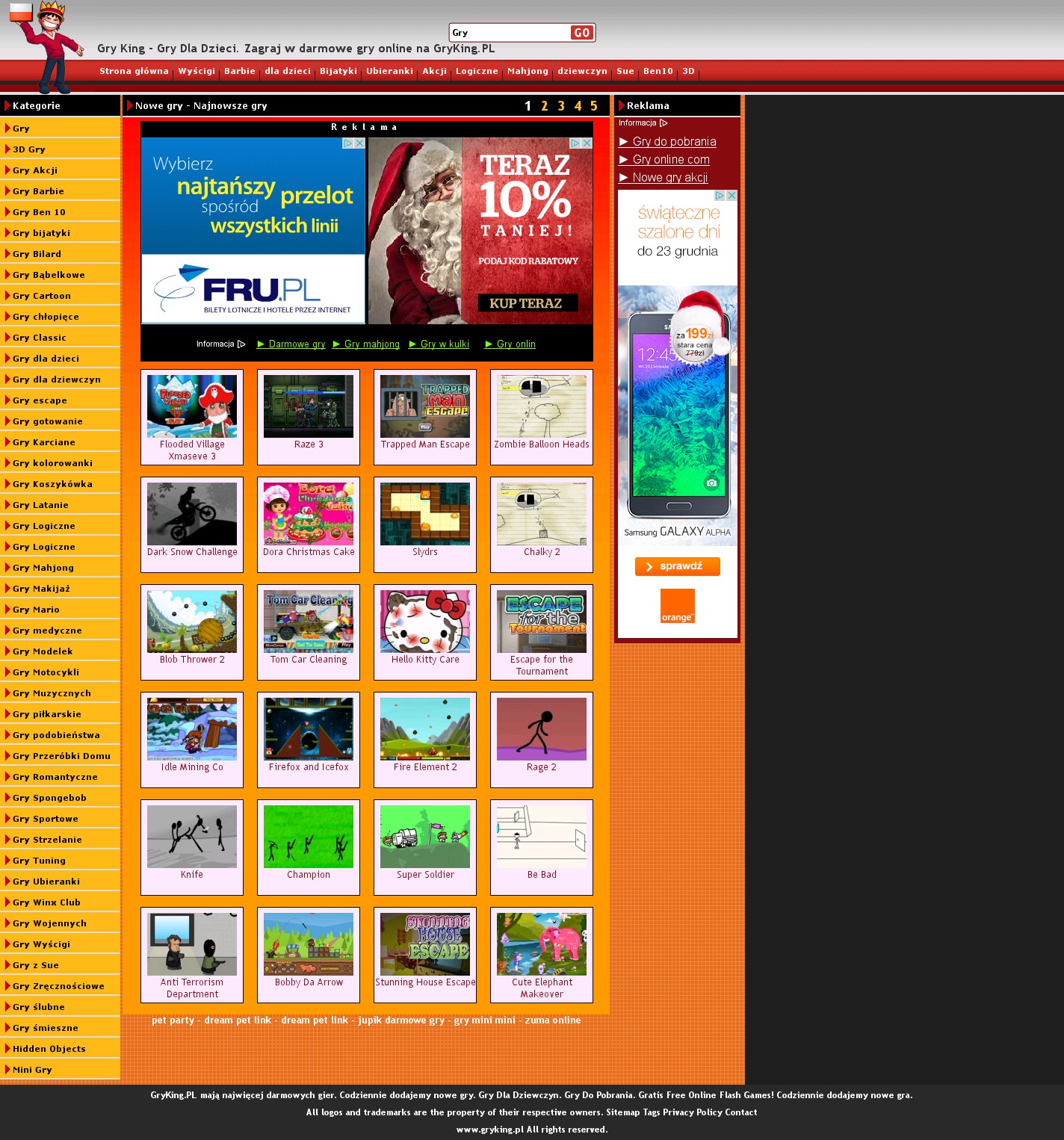This screenshot has width=1064, height=1140.
Task: Click the sprawdź button in Samsung ad
Action: tap(677, 566)
